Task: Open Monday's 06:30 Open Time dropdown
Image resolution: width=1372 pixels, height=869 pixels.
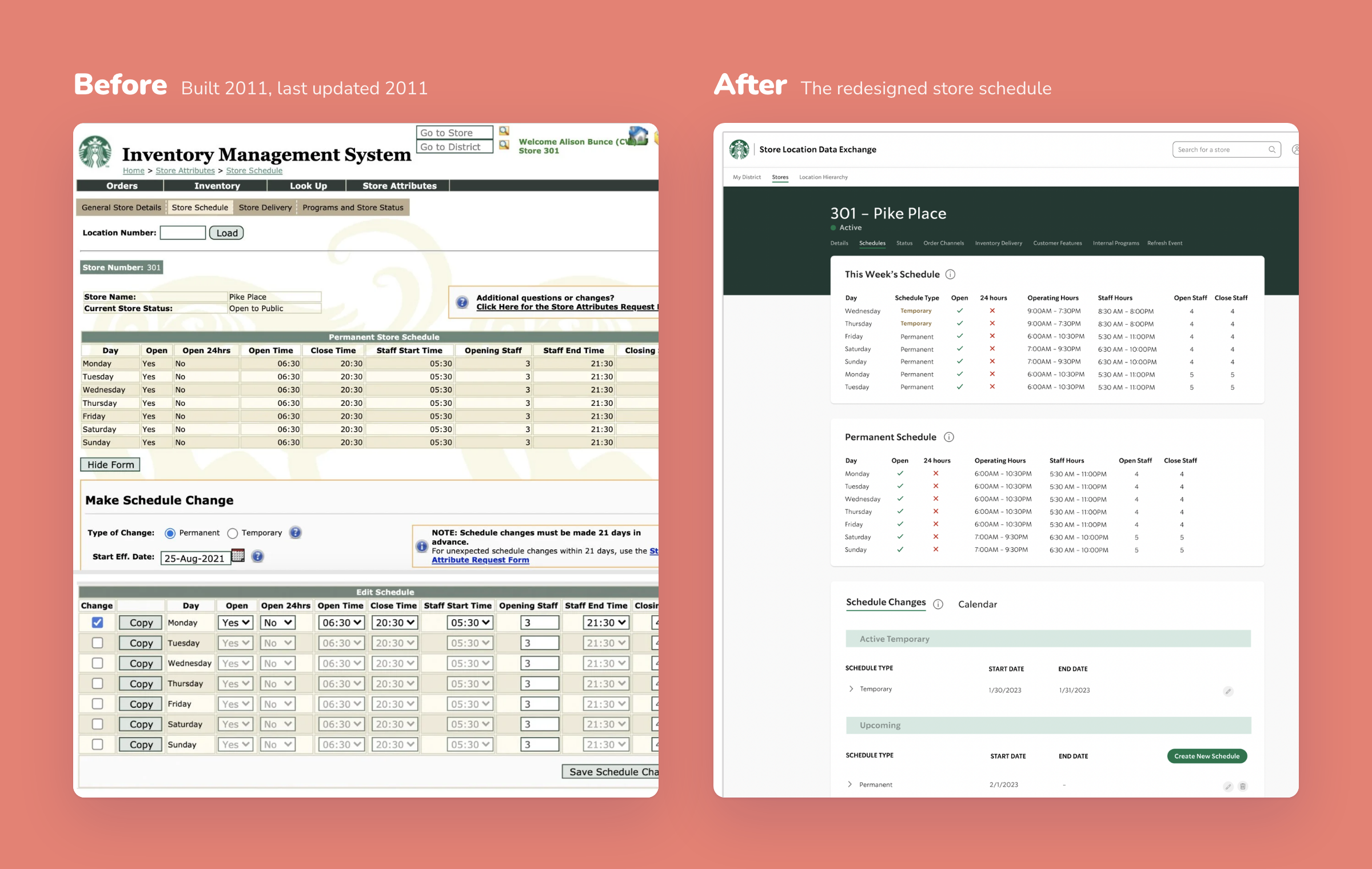Action: 341,623
